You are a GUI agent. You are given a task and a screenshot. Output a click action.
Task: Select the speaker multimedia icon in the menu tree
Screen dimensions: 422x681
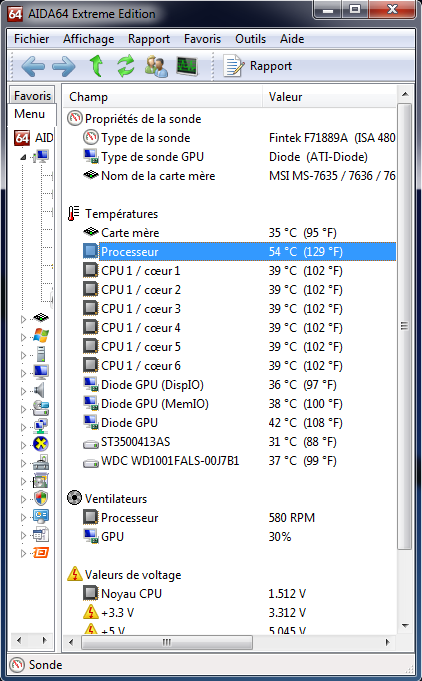click(40, 390)
